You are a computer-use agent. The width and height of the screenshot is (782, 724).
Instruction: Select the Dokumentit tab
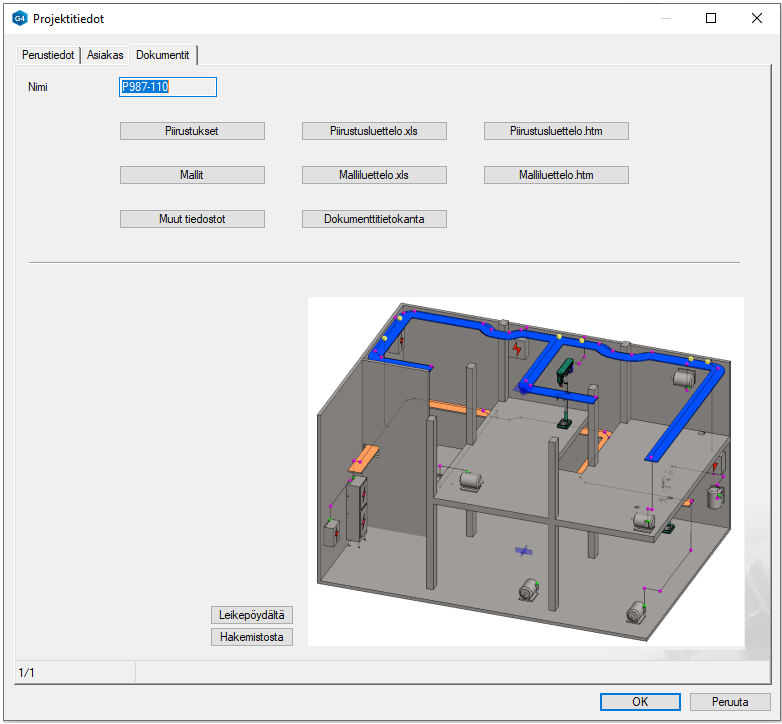click(163, 55)
